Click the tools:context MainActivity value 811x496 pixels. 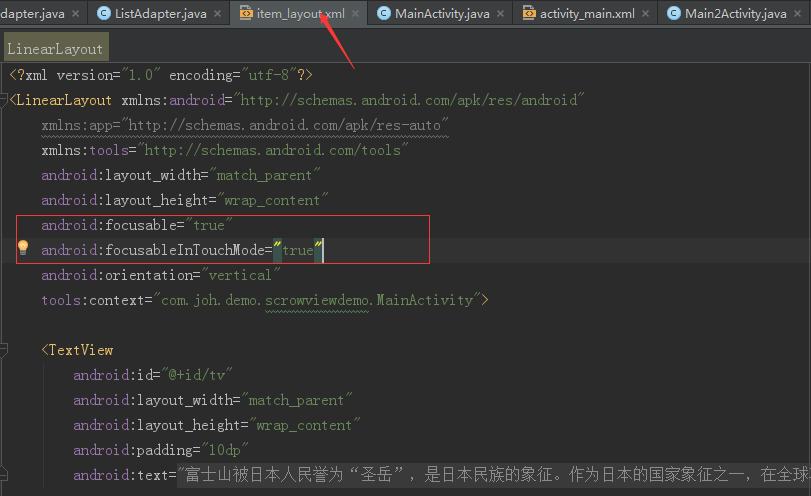pyautogui.click(x=317, y=300)
